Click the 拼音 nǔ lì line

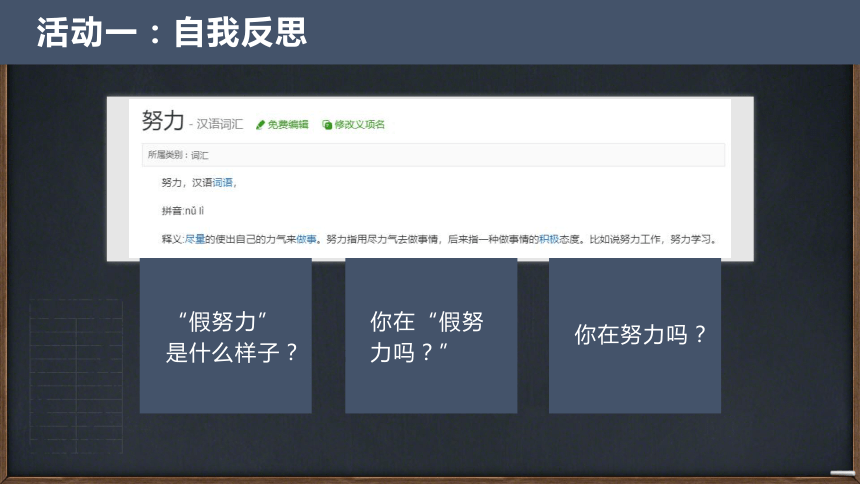(x=183, y=211)
